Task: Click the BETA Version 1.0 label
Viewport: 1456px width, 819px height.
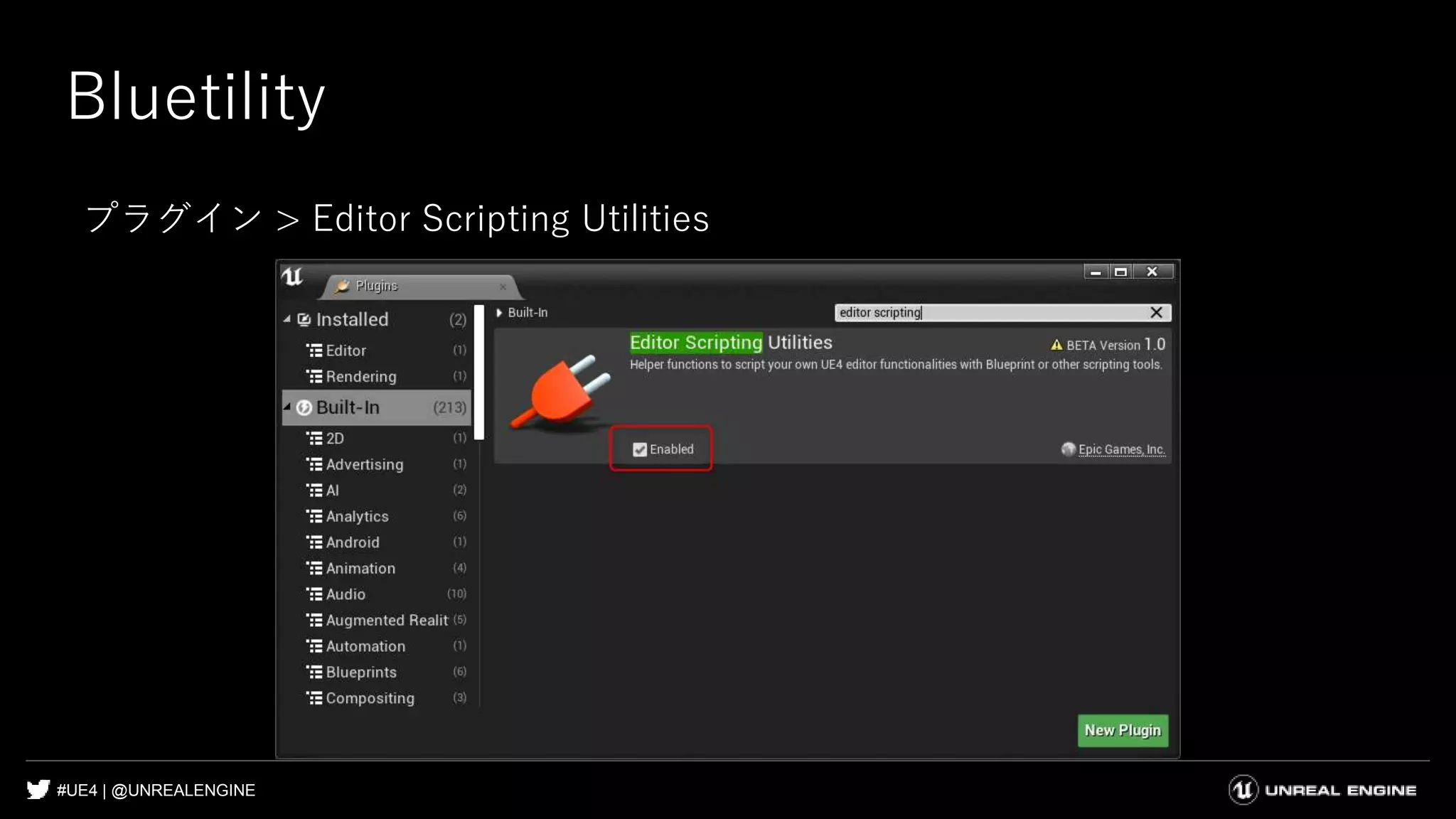Action: tap(1115, 345)
